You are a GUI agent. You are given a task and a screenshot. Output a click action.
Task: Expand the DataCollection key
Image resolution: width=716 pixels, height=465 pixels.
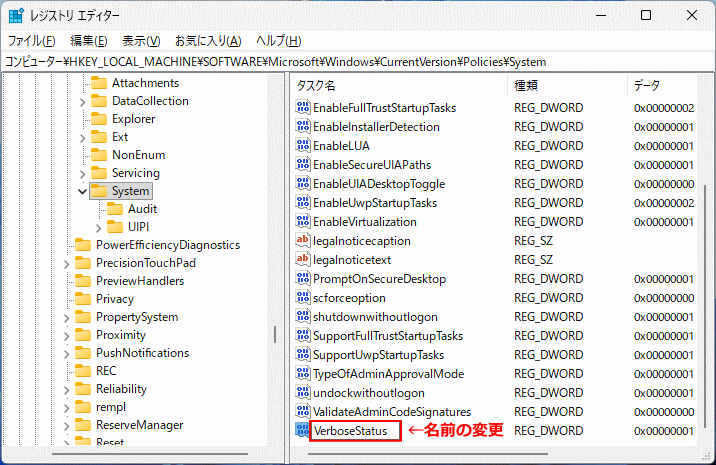coord(82,102)
